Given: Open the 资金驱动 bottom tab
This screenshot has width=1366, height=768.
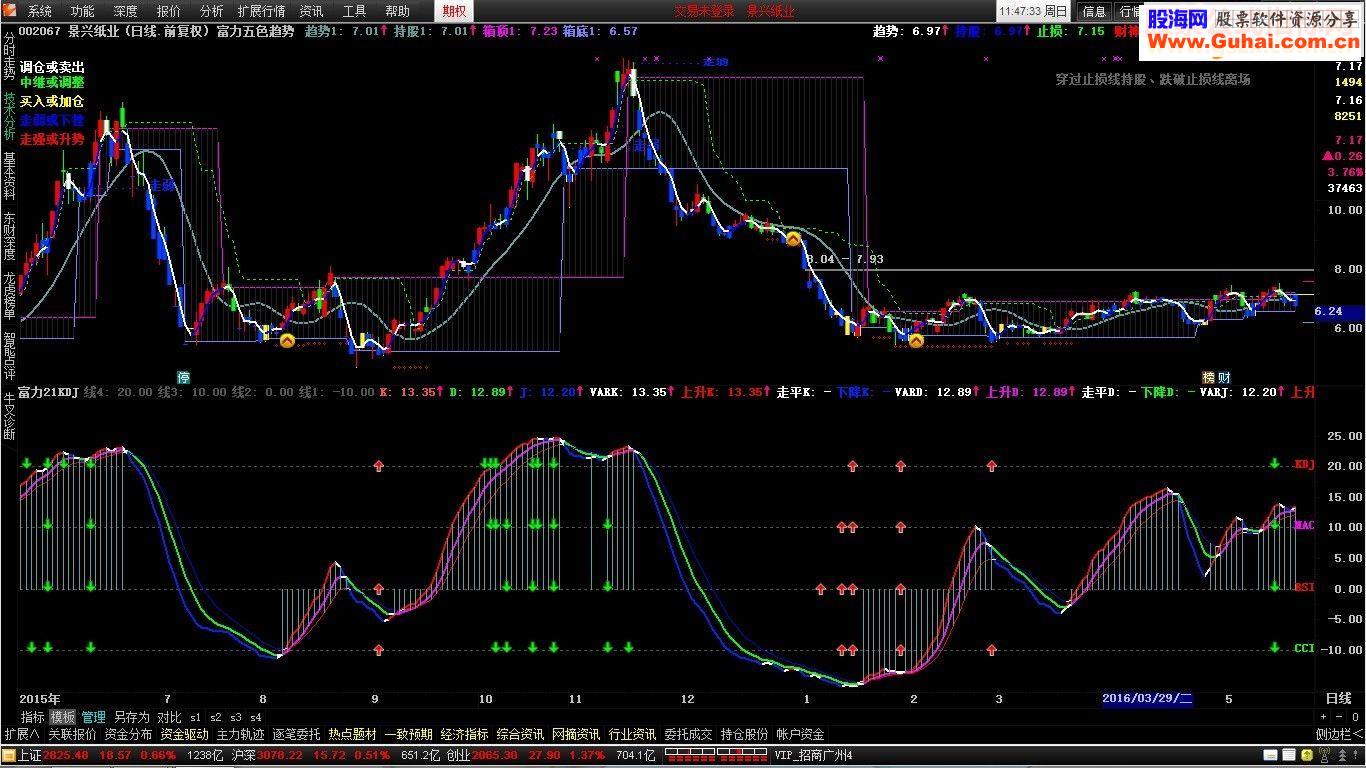Looking at the screenshot, I should (x=184, y=735).
